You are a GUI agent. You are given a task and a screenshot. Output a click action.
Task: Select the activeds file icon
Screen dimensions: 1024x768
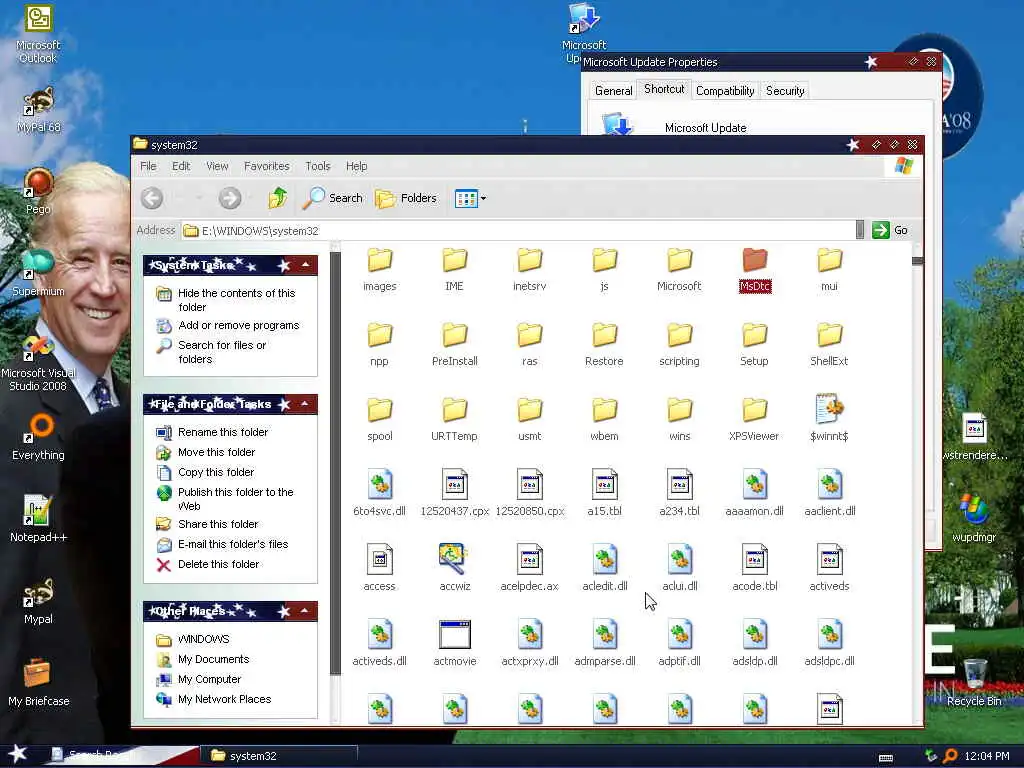(829, 568)
